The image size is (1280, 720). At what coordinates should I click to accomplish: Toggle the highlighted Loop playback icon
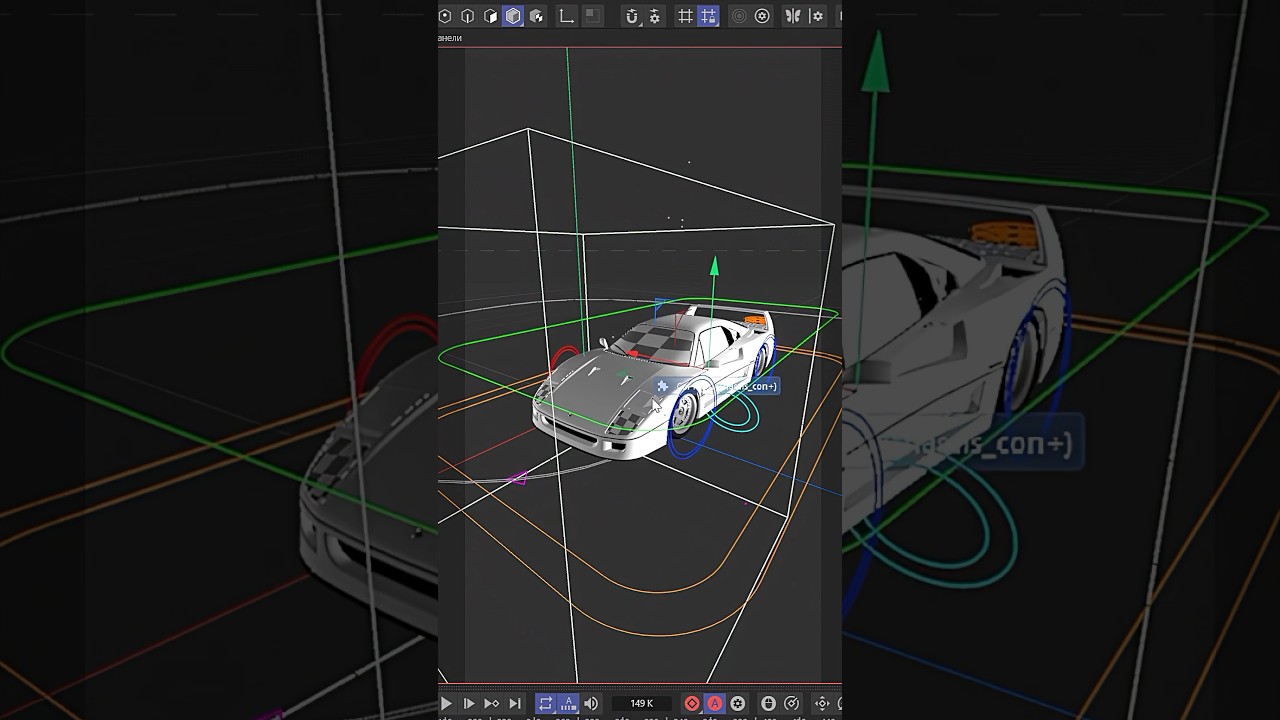(546, 704)
